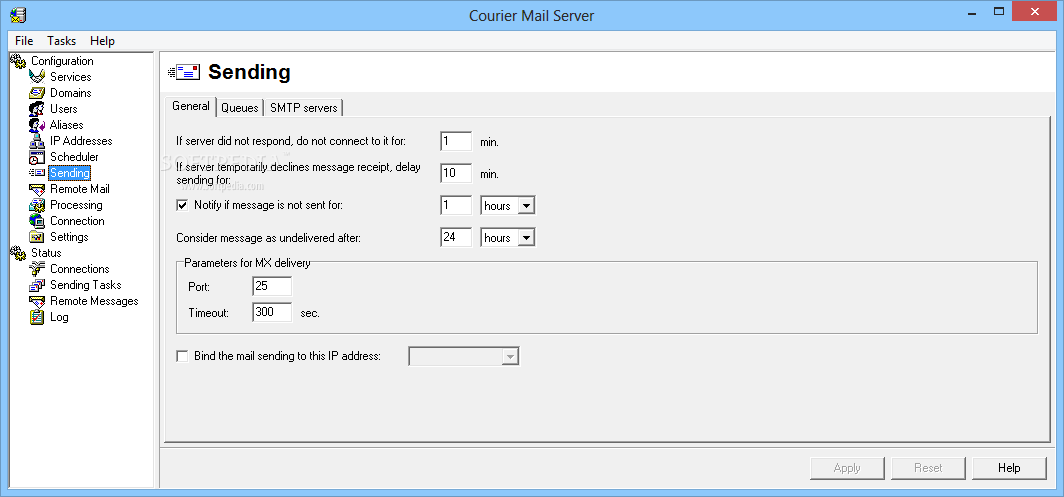The height and width of the screenshot is (497, 1064).
Task: Click the Remote Mail icon
Action: 37,189
